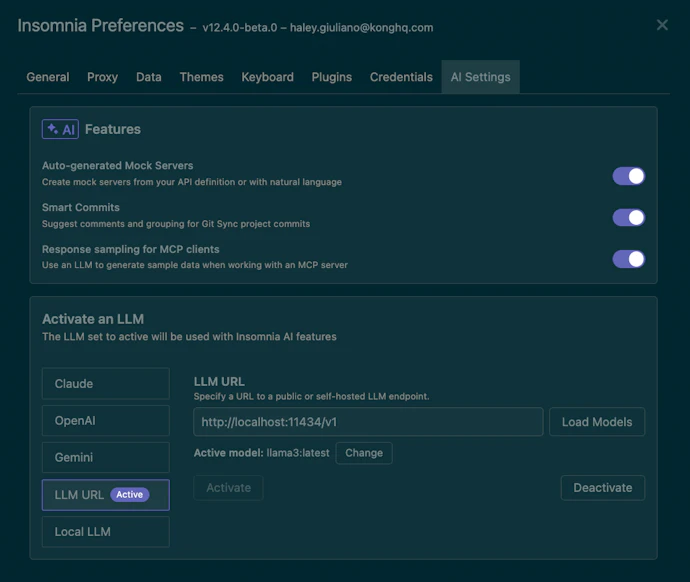The image size is (690, 582).
Task: Pick the Gemini provider option
Action: [x=106, y=458]
